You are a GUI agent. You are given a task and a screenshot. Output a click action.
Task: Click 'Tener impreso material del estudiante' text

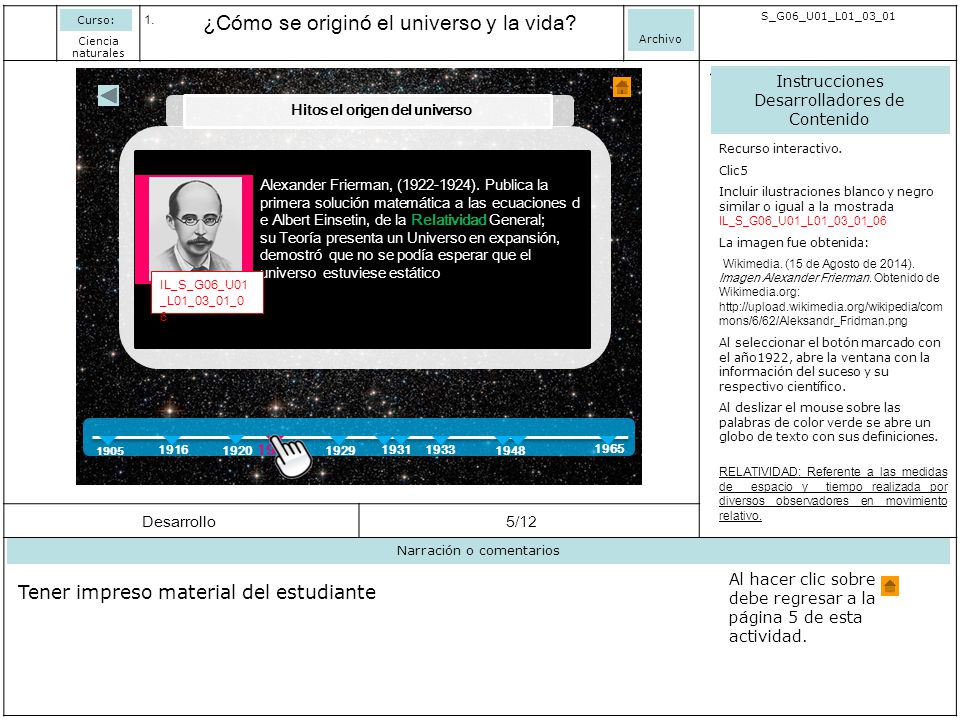coord(197,592)
